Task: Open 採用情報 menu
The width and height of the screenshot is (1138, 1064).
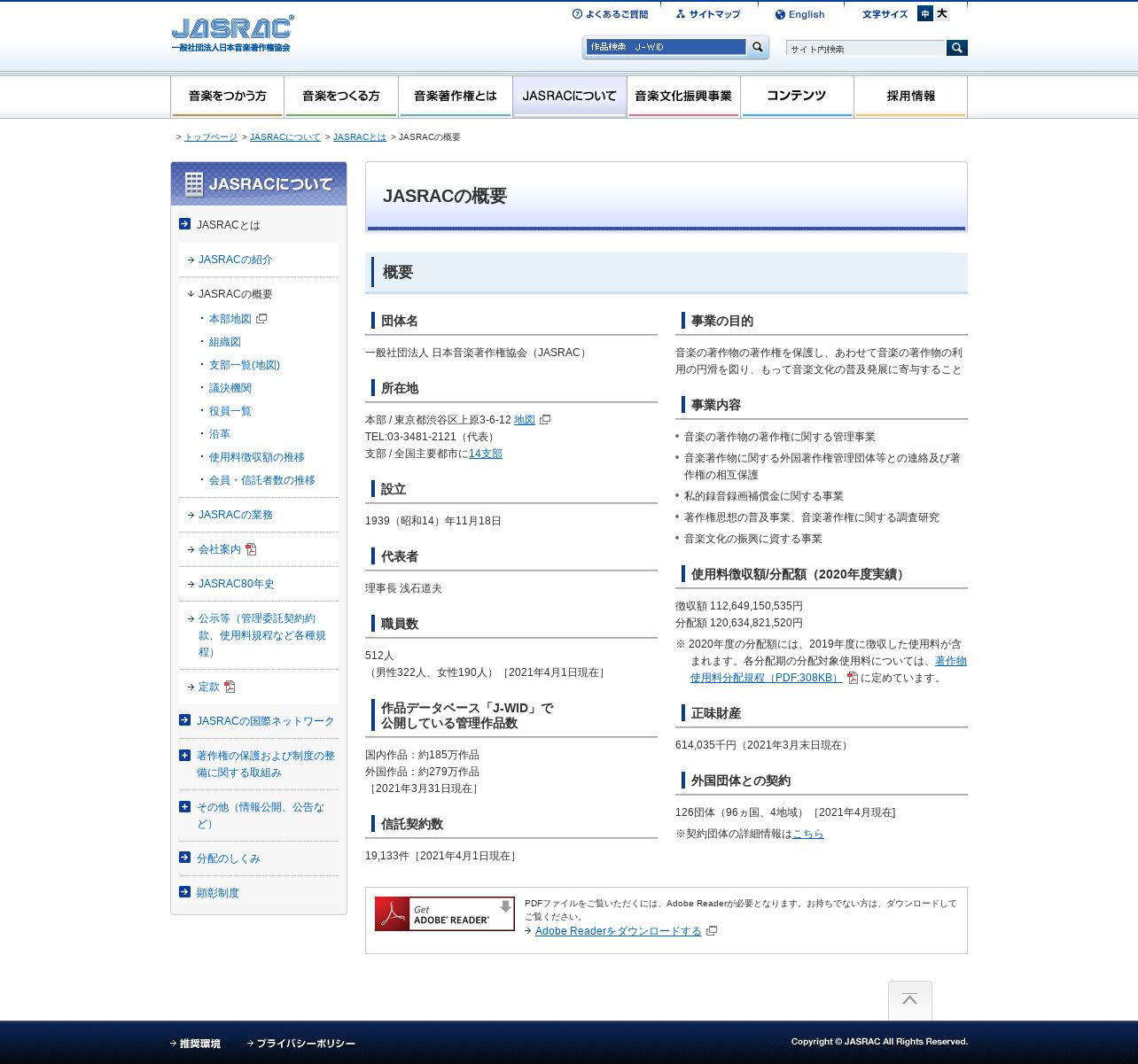Action: 910,96
